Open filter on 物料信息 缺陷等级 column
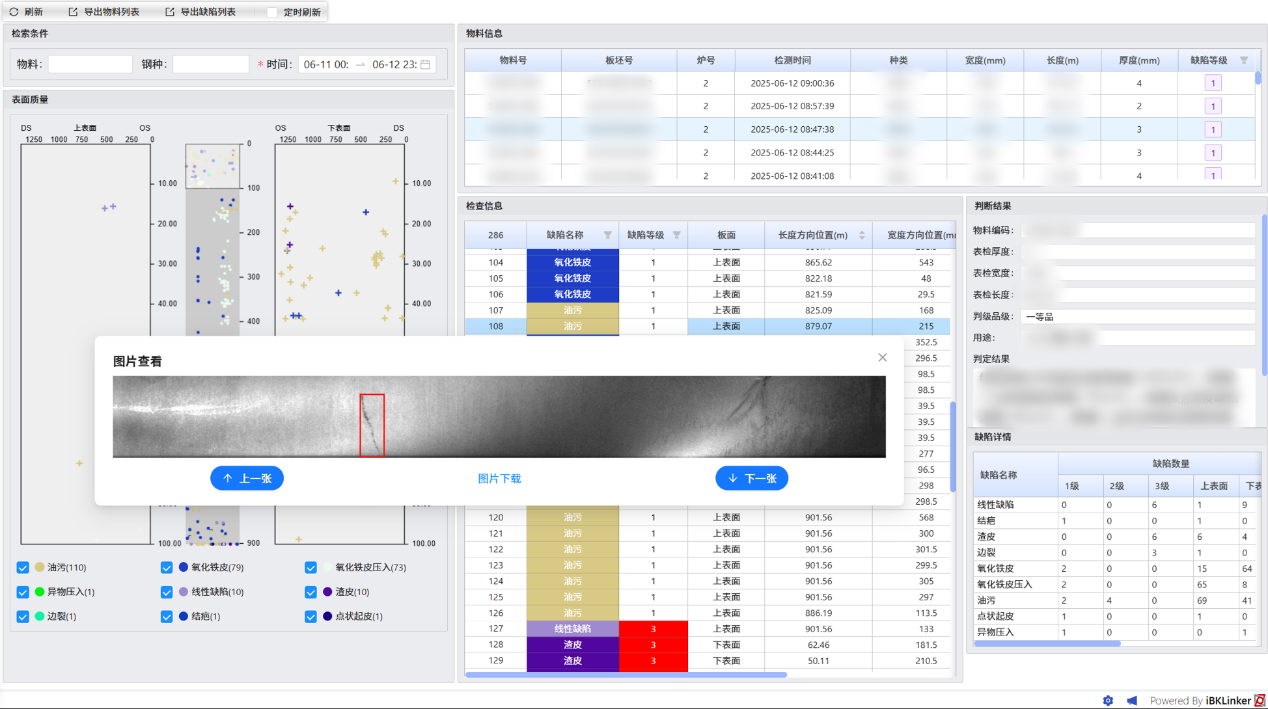 coord(1244,60)
